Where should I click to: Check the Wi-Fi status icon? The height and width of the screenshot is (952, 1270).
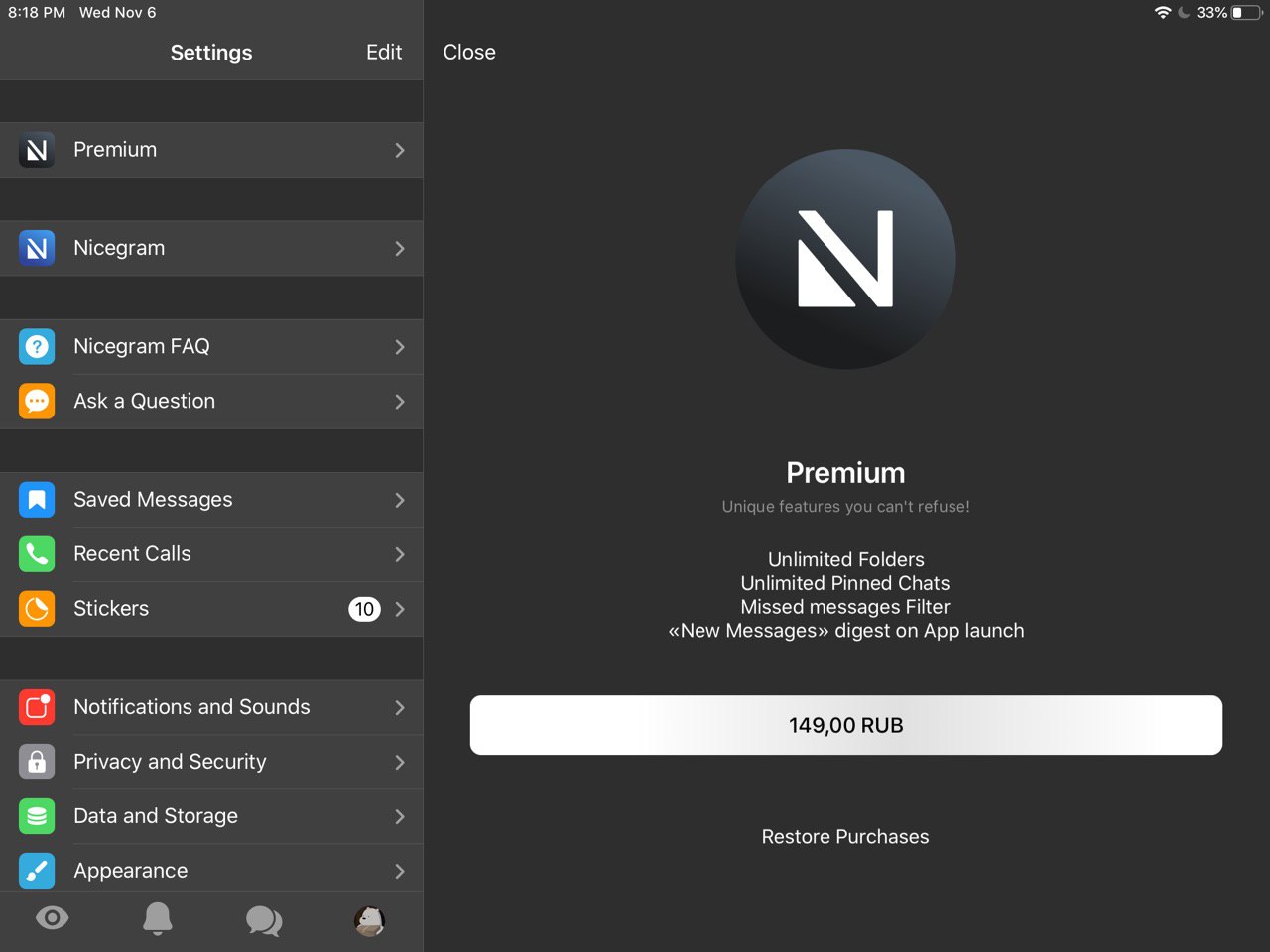click(x=1163, y=12)
